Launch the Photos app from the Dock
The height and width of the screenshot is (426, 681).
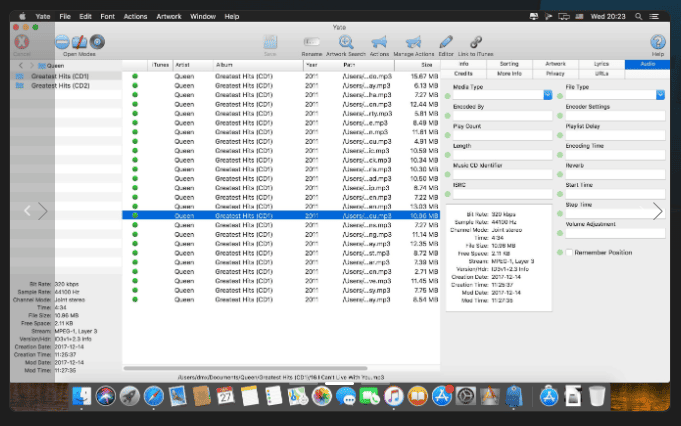[322, 396]
